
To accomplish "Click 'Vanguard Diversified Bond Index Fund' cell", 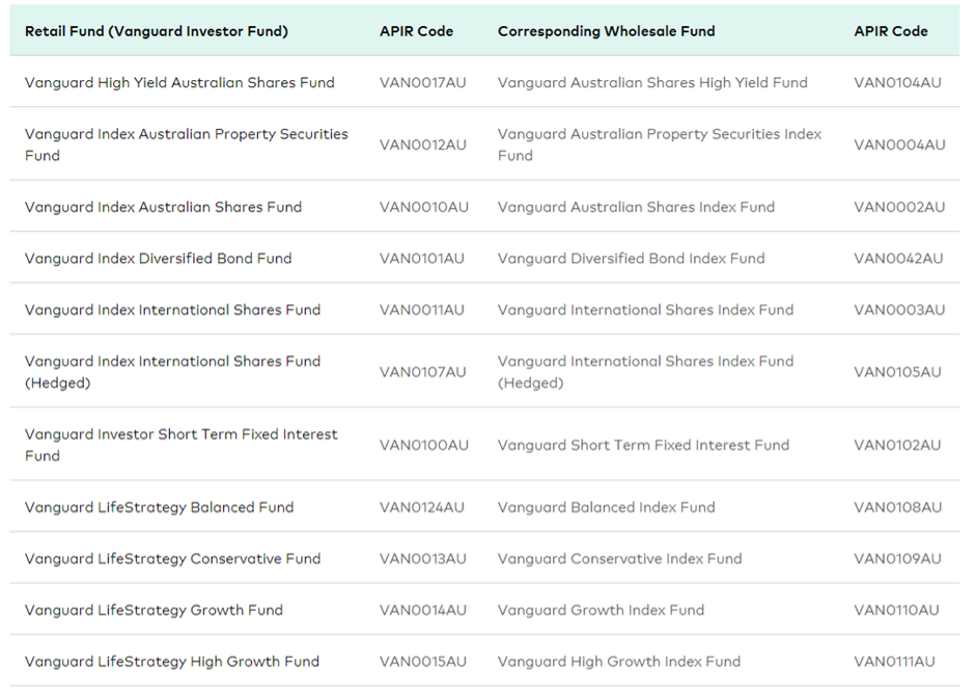I will pos(631,258).
